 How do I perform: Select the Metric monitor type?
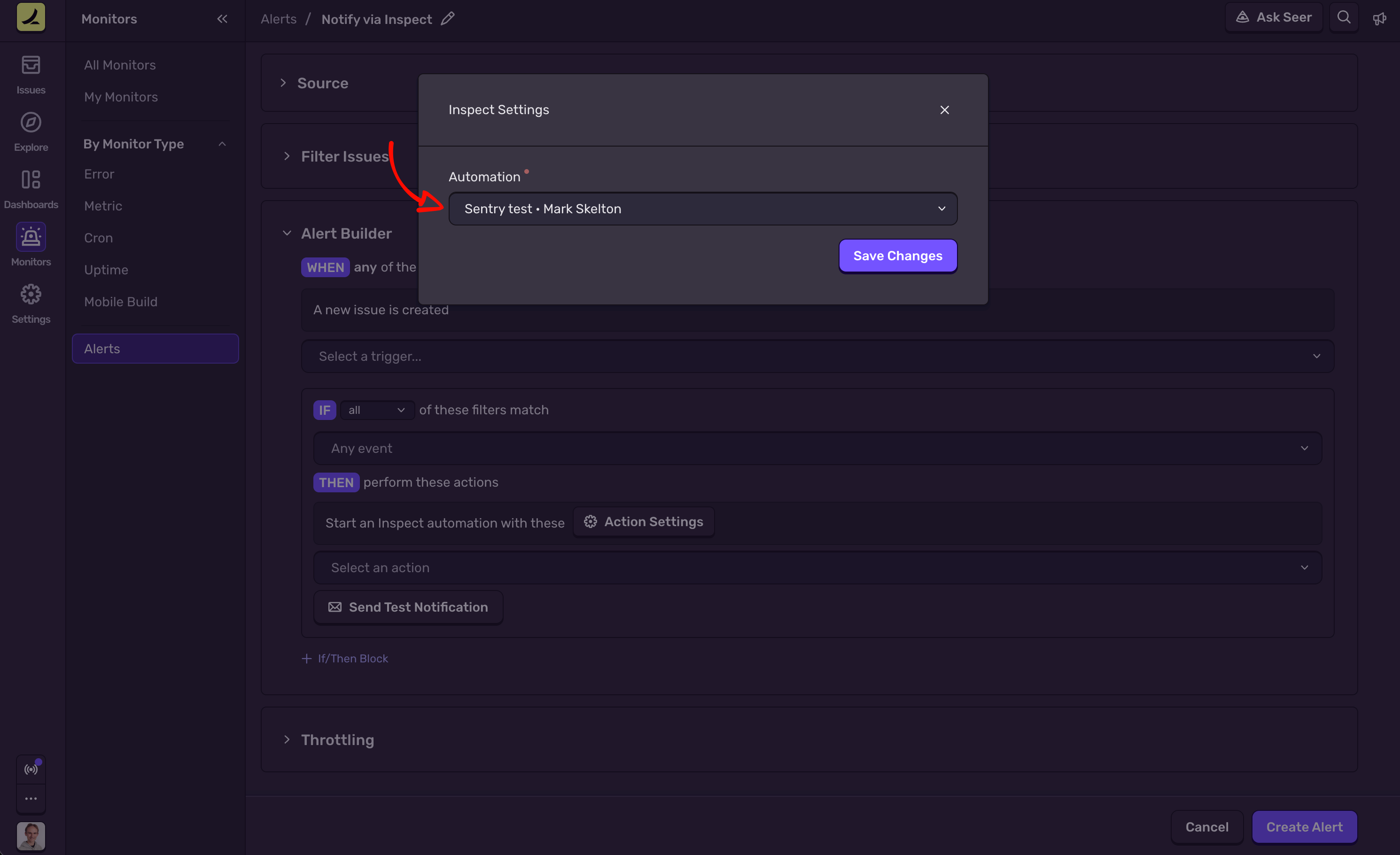(x=103, y=206)
